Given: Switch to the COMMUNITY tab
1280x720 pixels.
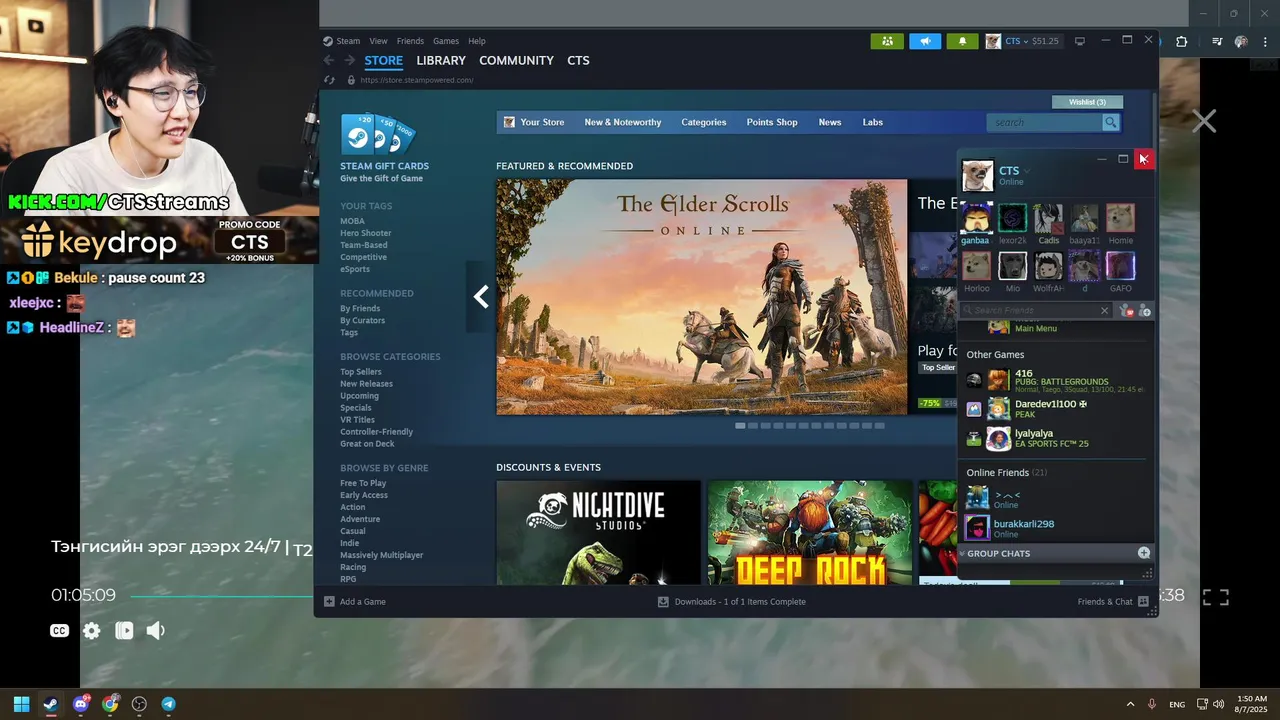Looking at the screenshot, I should 516,61.
